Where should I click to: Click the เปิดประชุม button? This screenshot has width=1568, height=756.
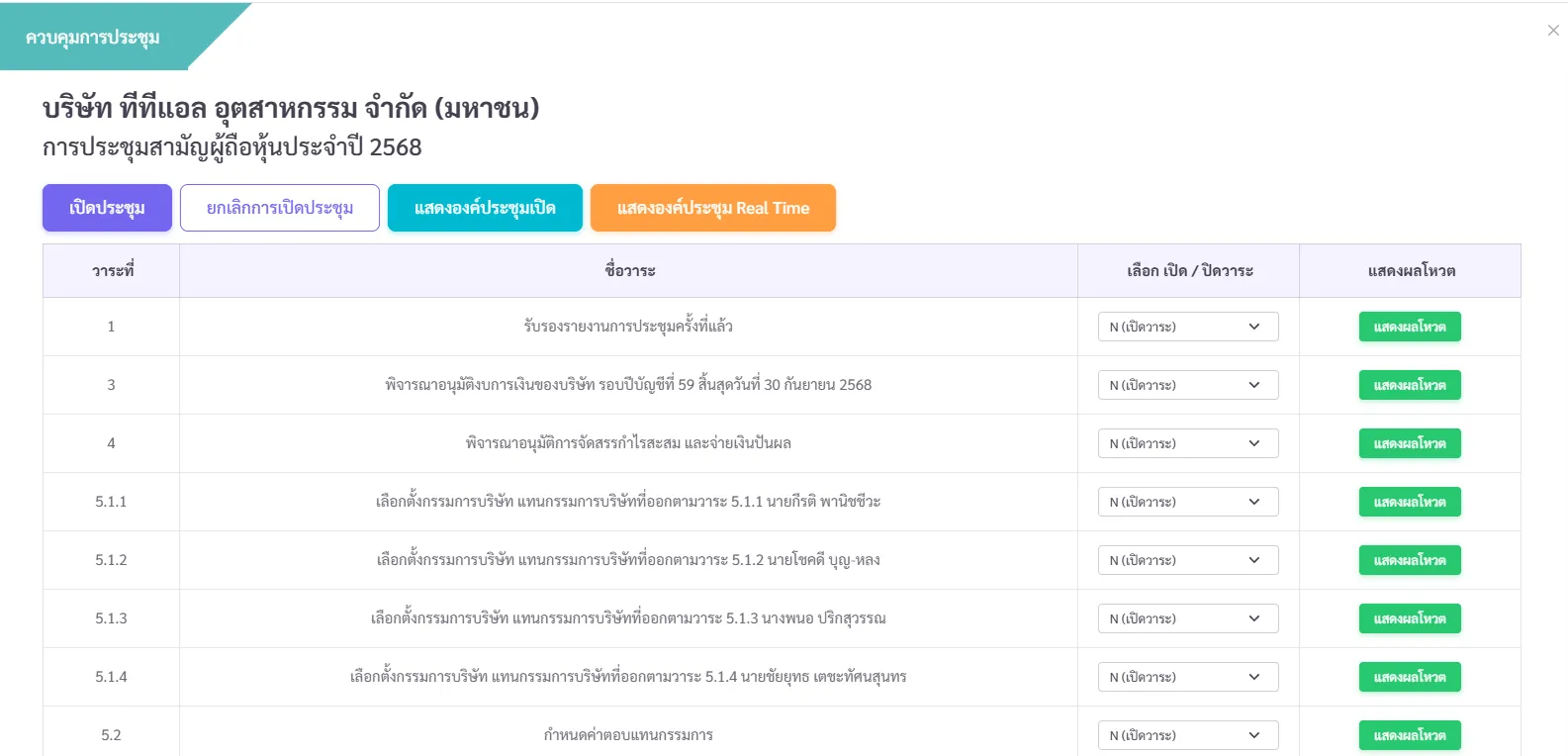pyautogui.click(x=107, y=208)
